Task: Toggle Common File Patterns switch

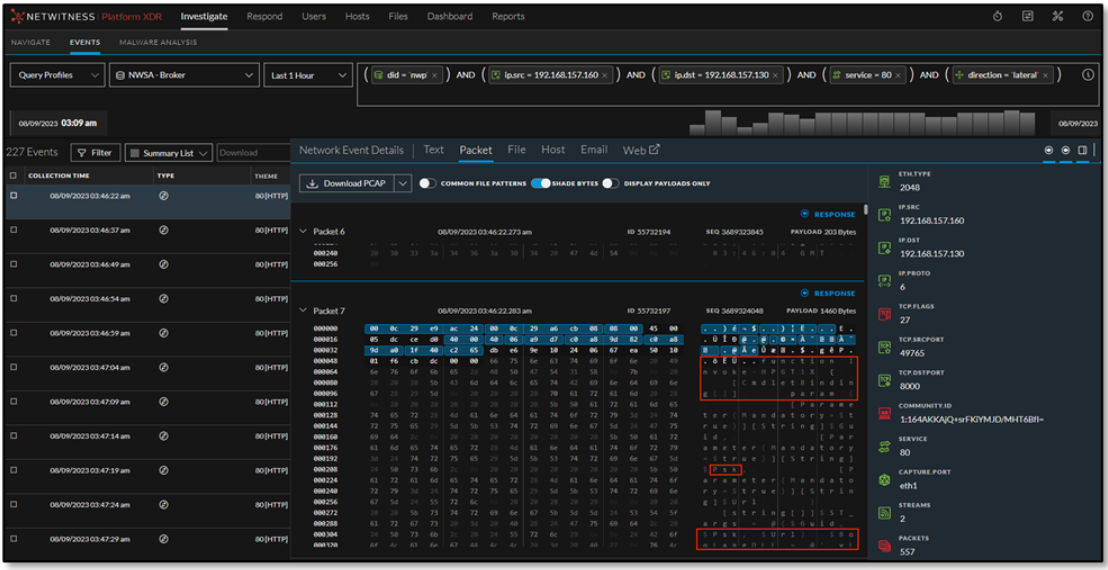Action: click(x=428, y=184)
